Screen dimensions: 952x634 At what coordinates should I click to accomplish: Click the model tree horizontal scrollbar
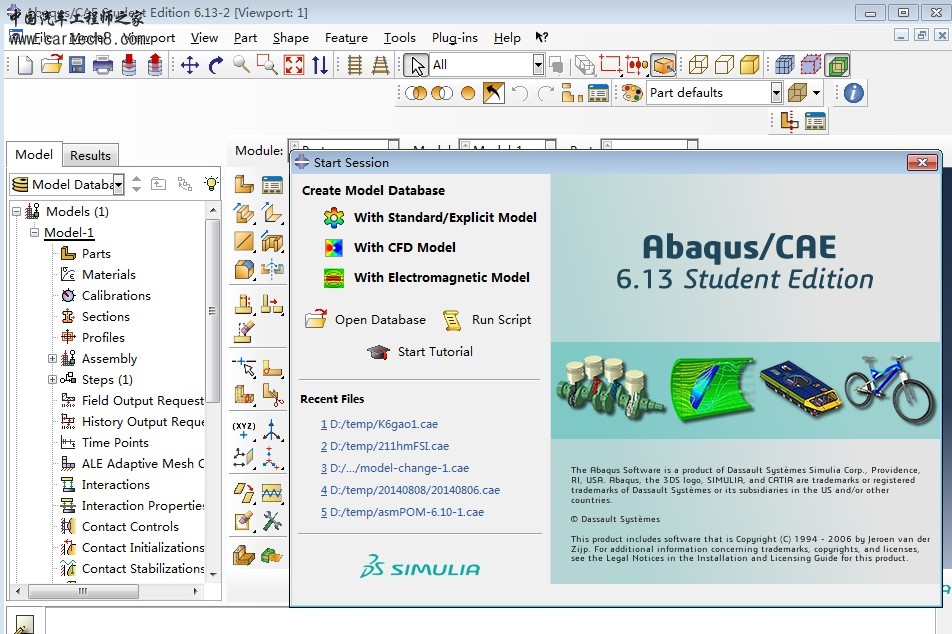(83, 591)
